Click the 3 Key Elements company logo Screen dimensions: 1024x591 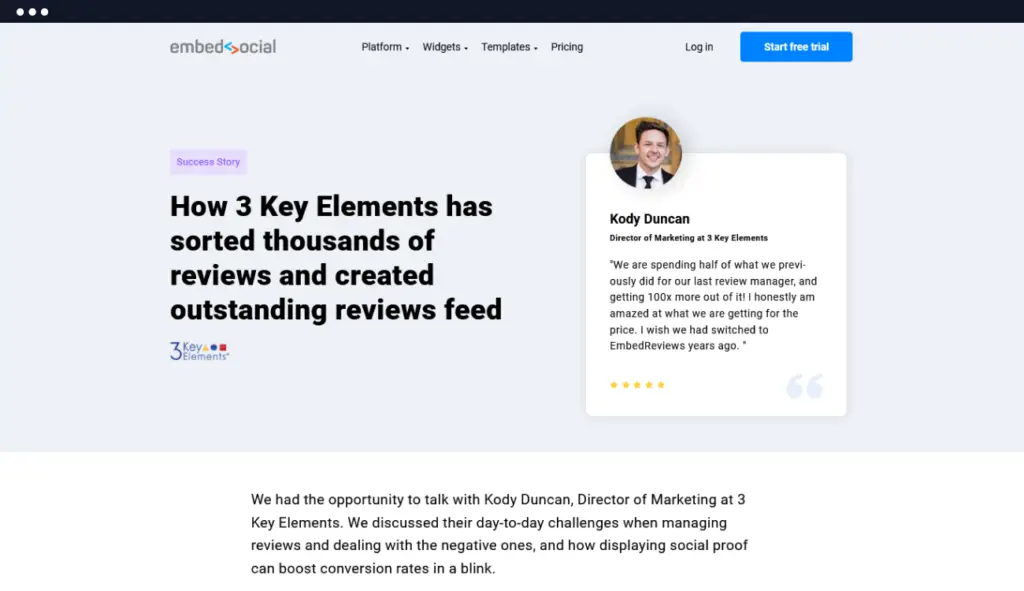click(x=198, y=351)
